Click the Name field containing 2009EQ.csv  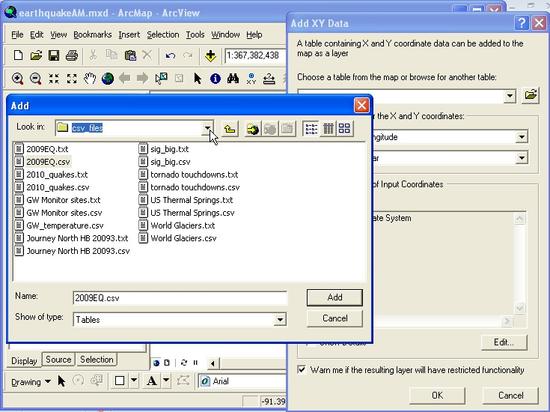(180, 298)
